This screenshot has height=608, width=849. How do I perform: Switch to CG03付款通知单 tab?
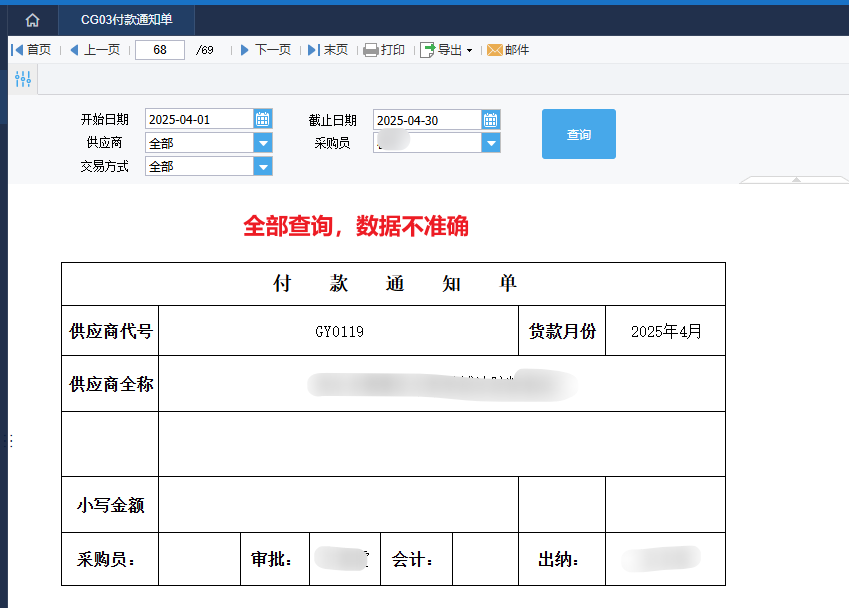127,20
